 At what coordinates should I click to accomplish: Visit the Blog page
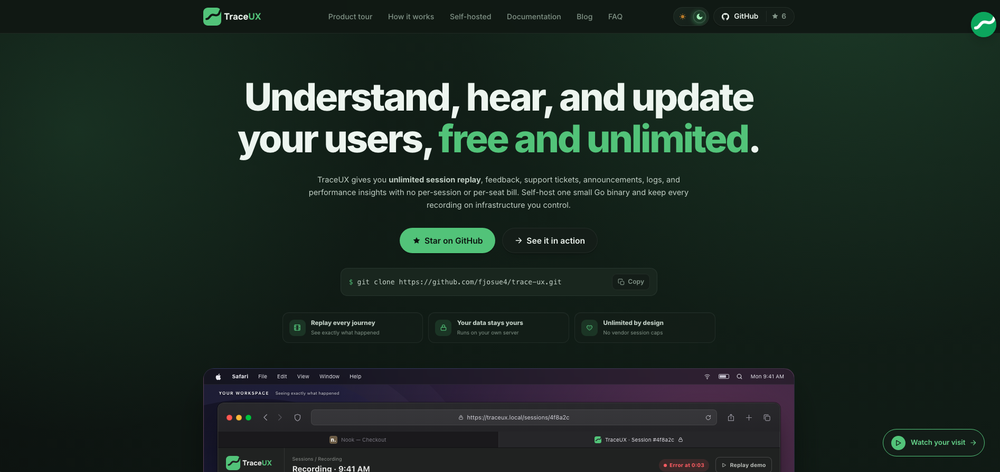584,17
